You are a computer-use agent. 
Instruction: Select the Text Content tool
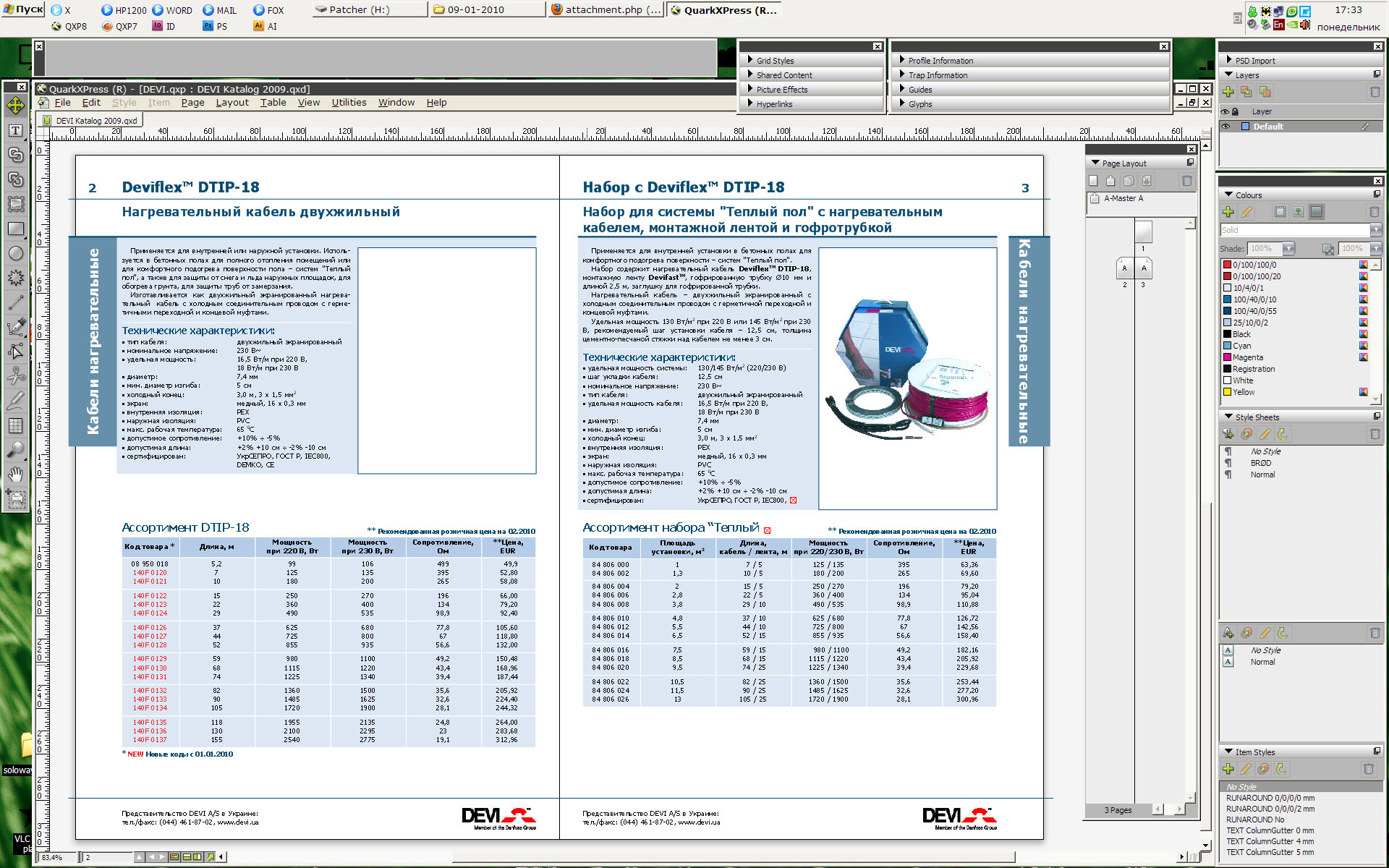[x=15, y=131]
